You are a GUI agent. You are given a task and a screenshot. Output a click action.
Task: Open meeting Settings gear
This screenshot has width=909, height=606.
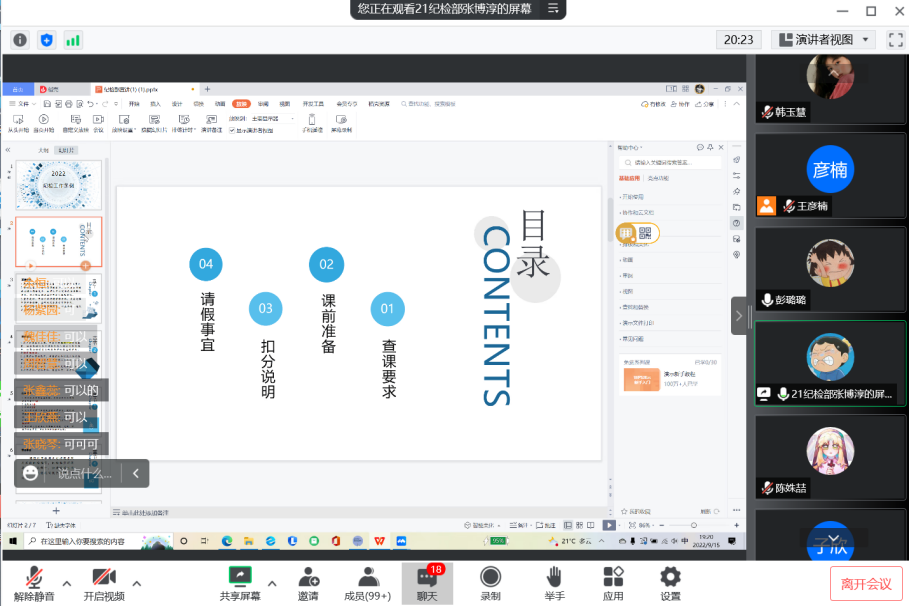click(670, 583)
